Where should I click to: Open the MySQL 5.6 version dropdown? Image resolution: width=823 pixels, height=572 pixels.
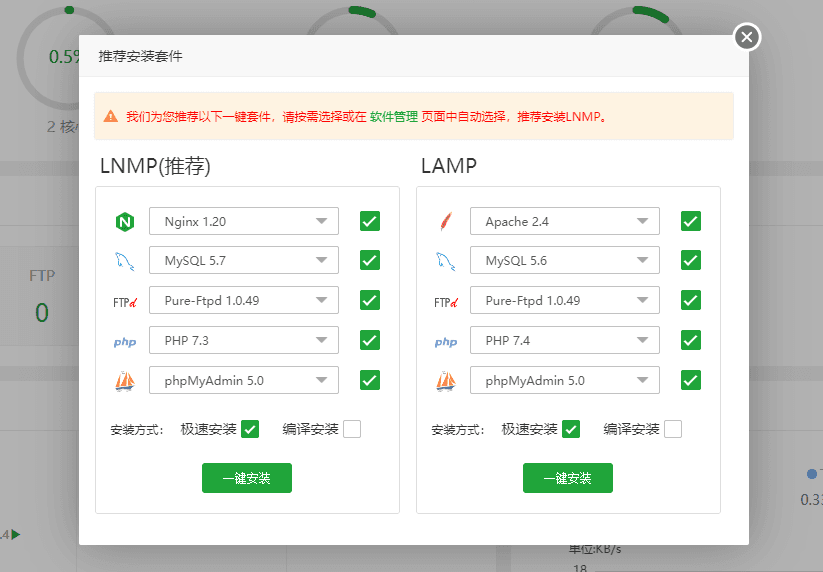(565, 260)
